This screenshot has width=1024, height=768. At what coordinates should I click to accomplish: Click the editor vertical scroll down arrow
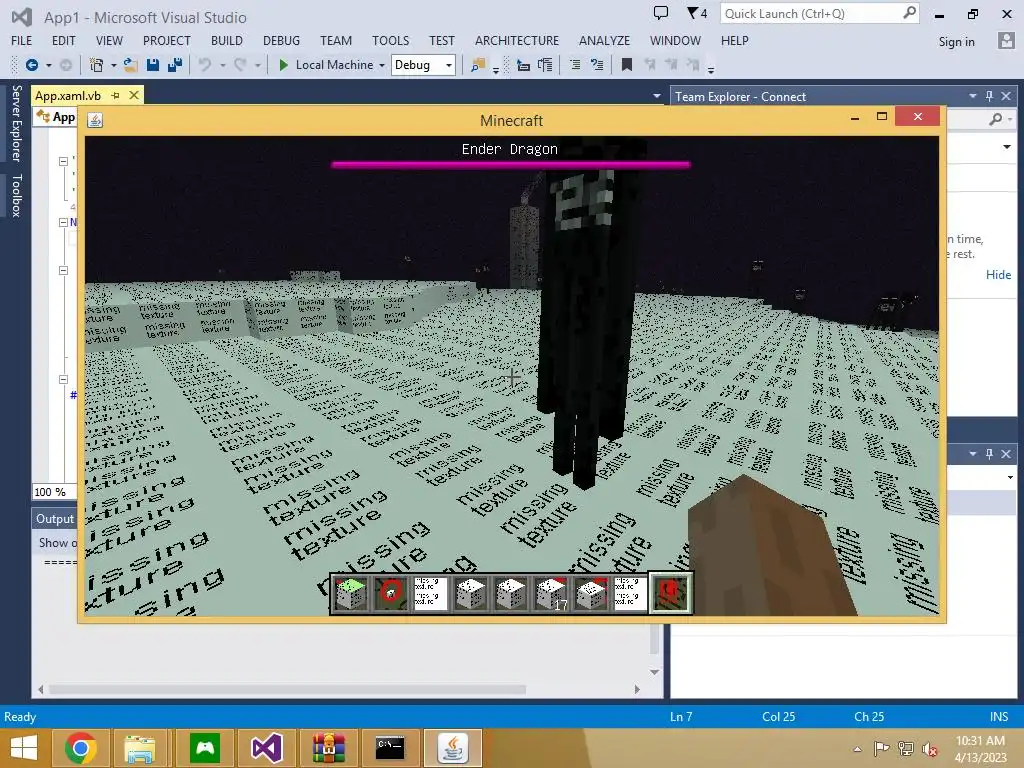(654, 672)
